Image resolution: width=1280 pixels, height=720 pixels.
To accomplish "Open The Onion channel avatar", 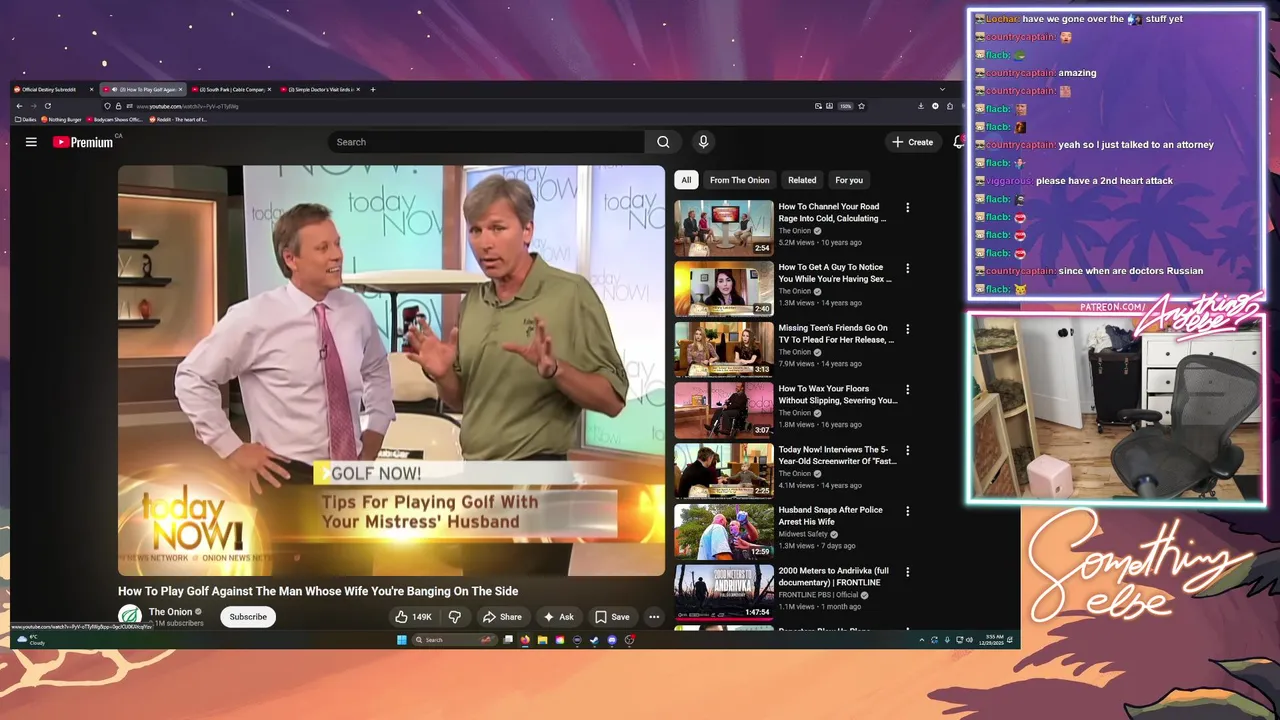I will [129, 616].
